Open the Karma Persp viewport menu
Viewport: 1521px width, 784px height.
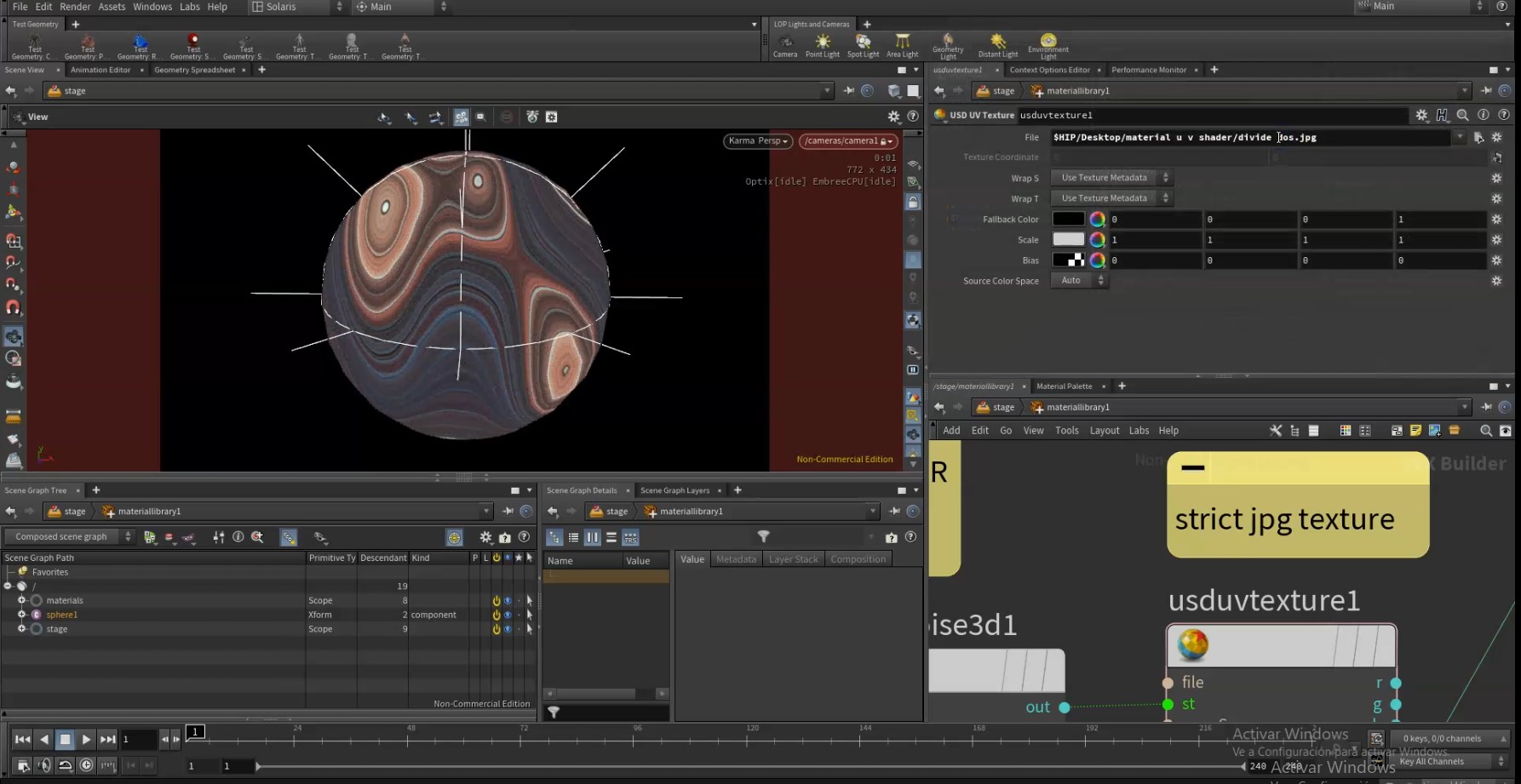[x=757, y=141]
